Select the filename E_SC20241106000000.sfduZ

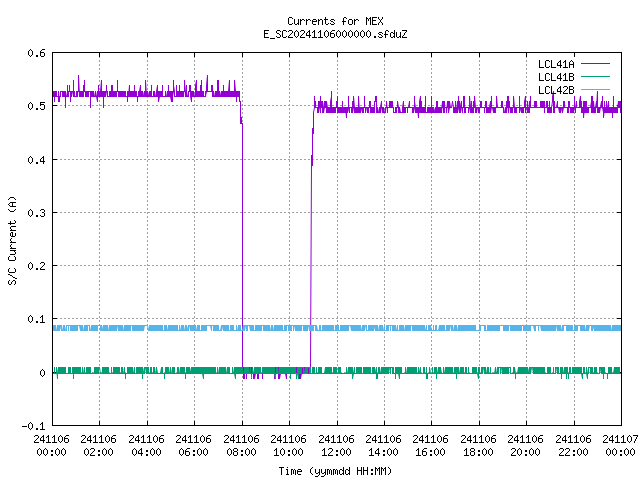tap(335, 34)
